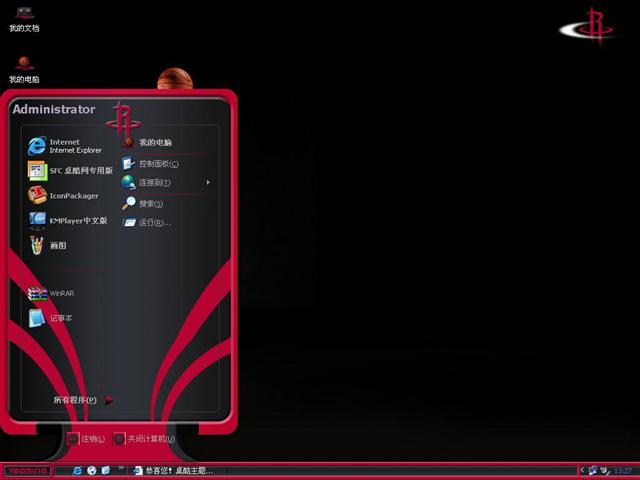Open the 我的电脑 desktop icon
Screen dimensions: 640x480
(x=24, y=69)
